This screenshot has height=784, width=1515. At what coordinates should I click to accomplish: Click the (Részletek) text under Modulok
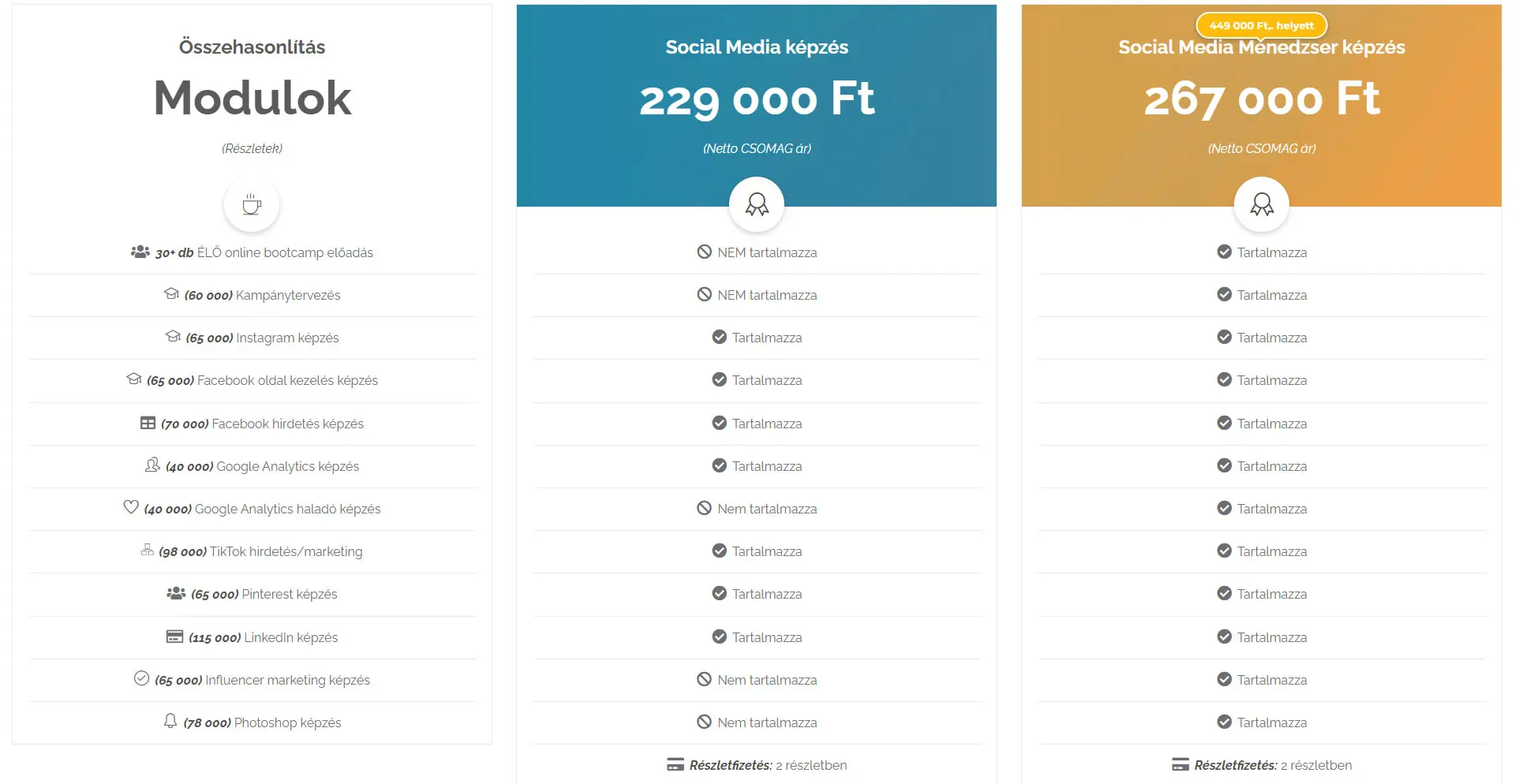coord(252,148)
